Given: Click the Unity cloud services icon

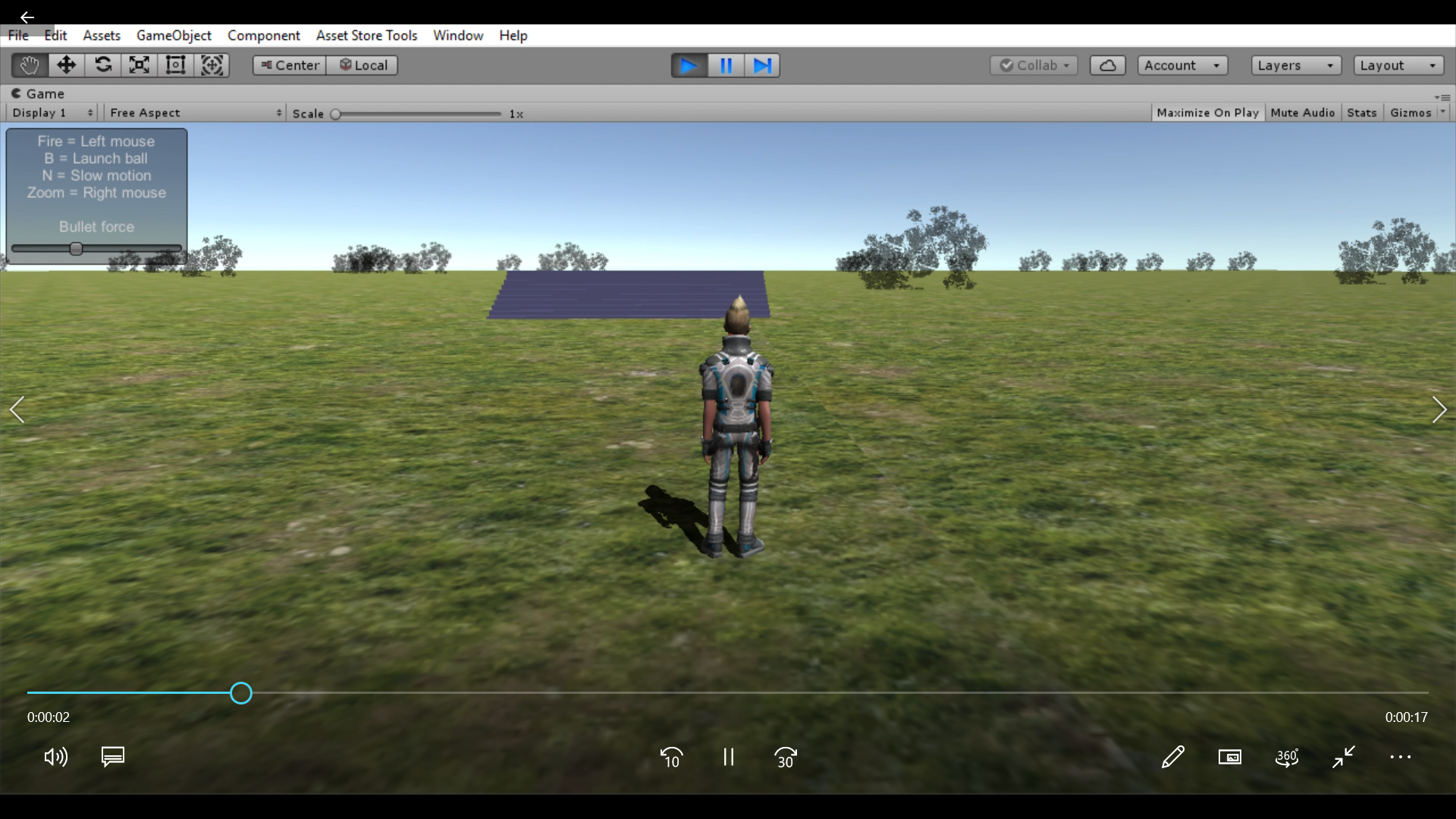Looking at the screenshot, I should (x=1107, y=65).
